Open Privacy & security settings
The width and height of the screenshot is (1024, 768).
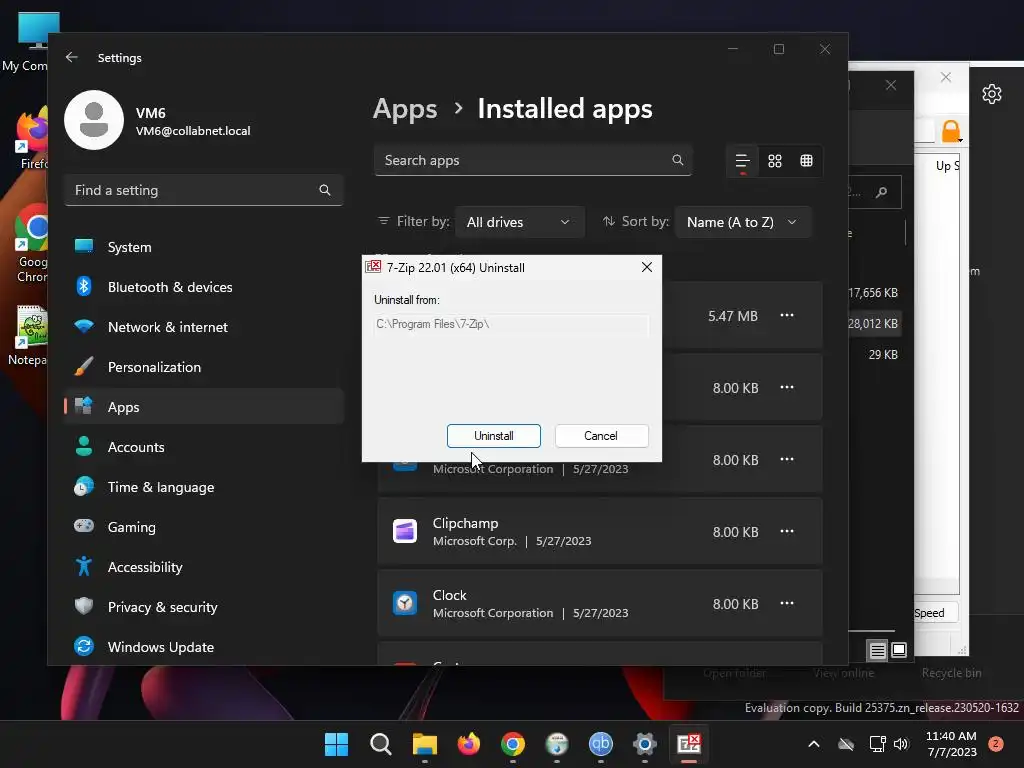[x=203, y=607]
